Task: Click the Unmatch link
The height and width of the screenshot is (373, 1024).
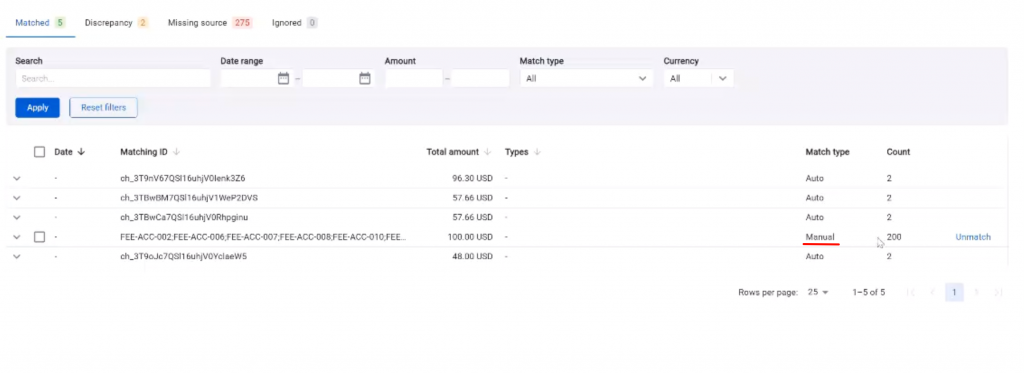Action: coord(973,237)
